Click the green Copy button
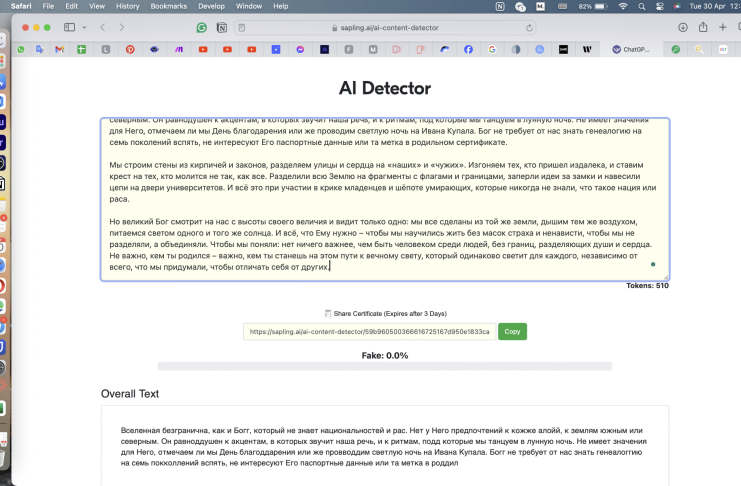741x486 pixels. tap(512, 331)
